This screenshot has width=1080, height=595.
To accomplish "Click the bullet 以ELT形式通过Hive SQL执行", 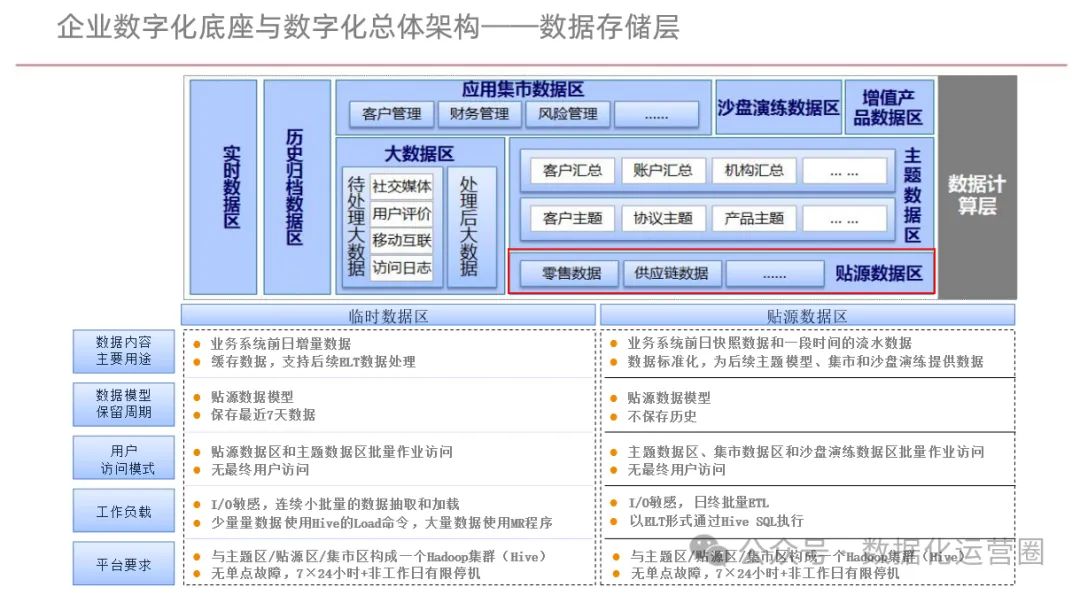I will coord(716,521).
